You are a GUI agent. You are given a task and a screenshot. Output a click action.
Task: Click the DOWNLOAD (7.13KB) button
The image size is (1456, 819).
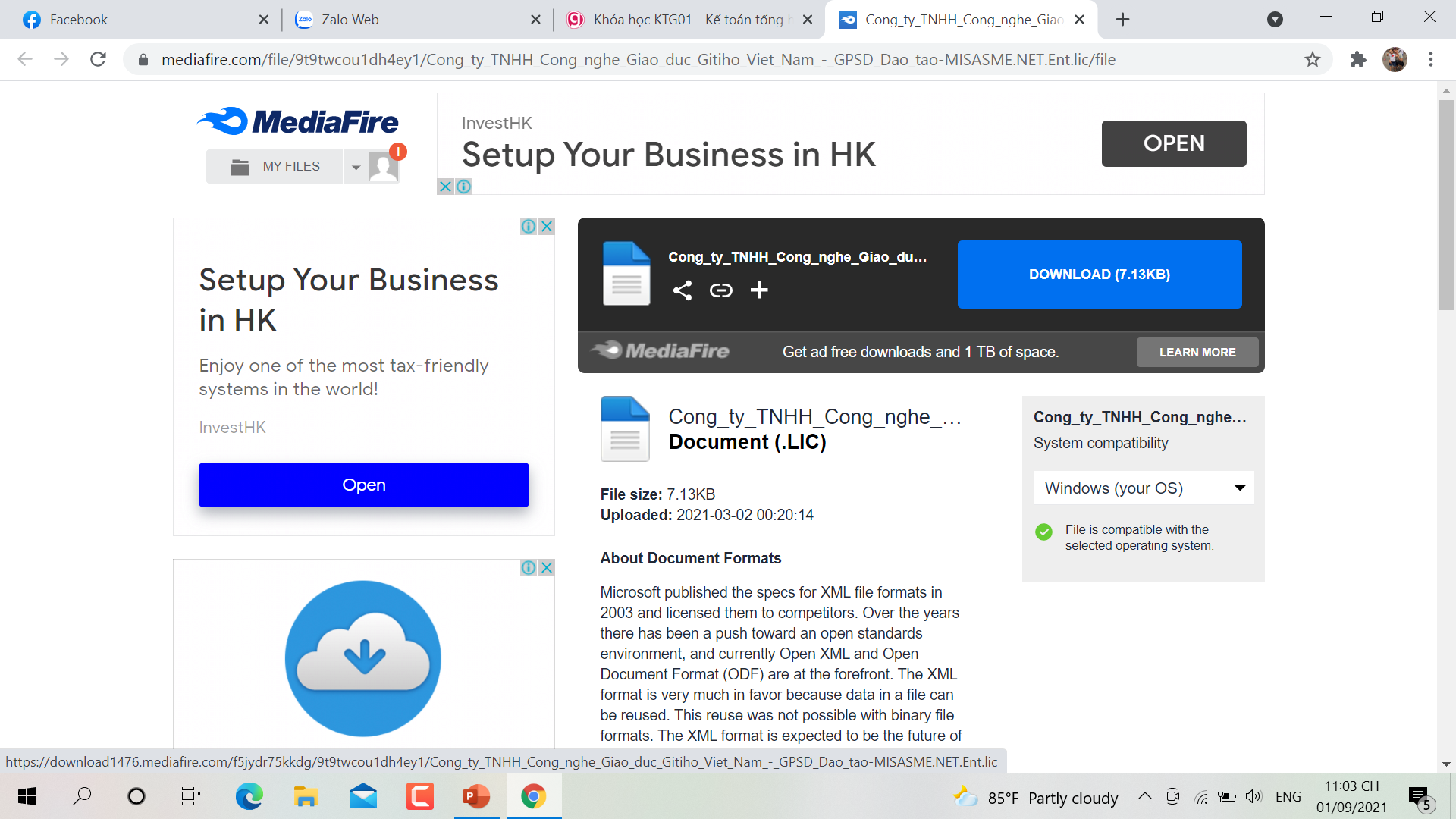(x=1100, y=275)
